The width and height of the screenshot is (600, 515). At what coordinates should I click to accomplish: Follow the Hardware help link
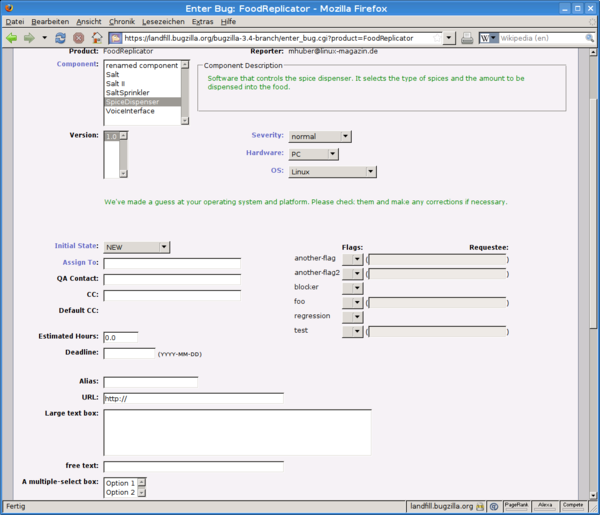click(265, 153)
